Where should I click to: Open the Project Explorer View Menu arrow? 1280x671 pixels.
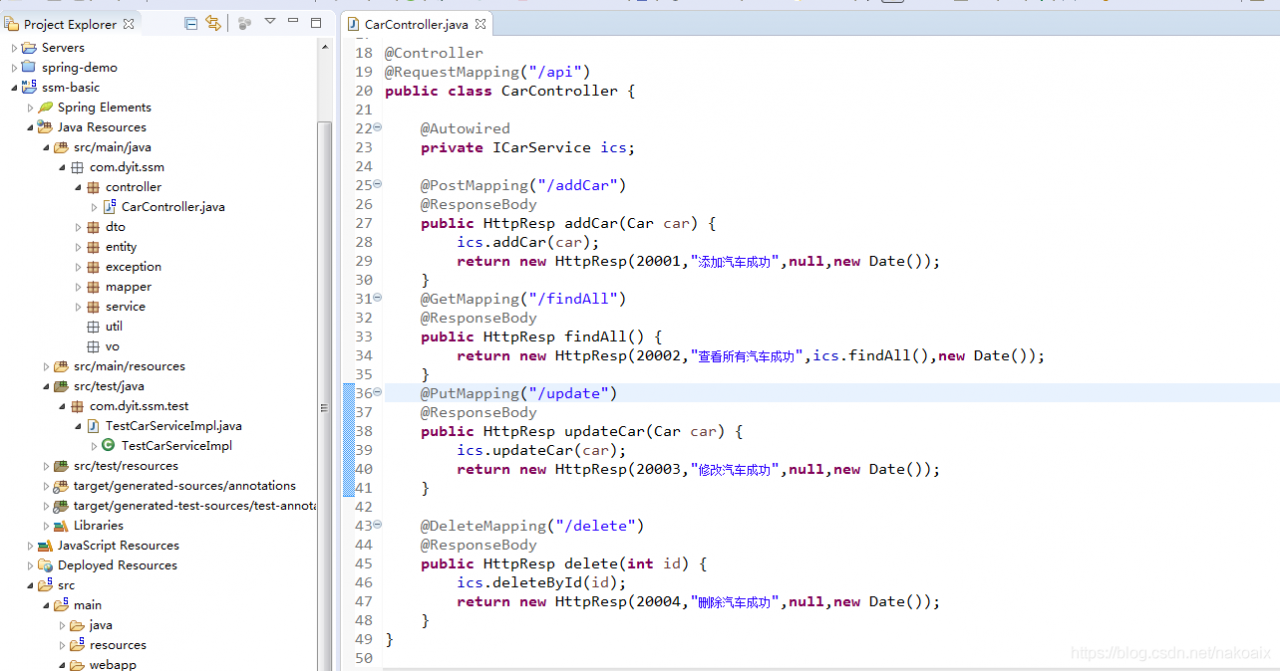[x=270, y=22]
